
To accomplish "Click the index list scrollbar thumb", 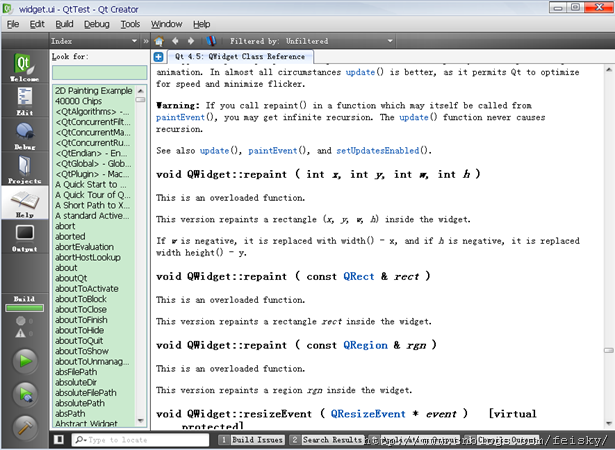I will click(x=140, y=100).
